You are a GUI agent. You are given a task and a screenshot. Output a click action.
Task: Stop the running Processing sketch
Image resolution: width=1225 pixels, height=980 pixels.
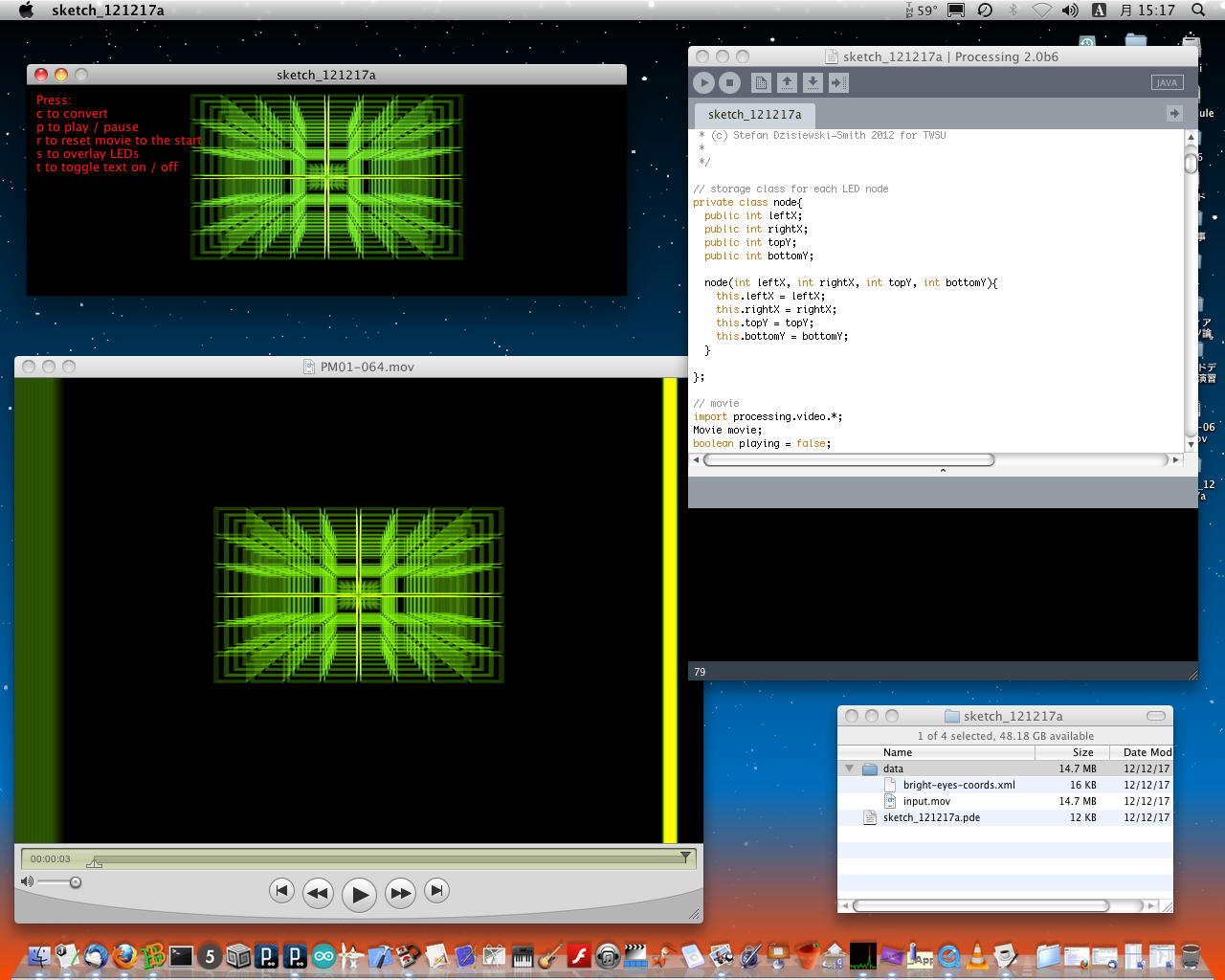tap(729, 83)
